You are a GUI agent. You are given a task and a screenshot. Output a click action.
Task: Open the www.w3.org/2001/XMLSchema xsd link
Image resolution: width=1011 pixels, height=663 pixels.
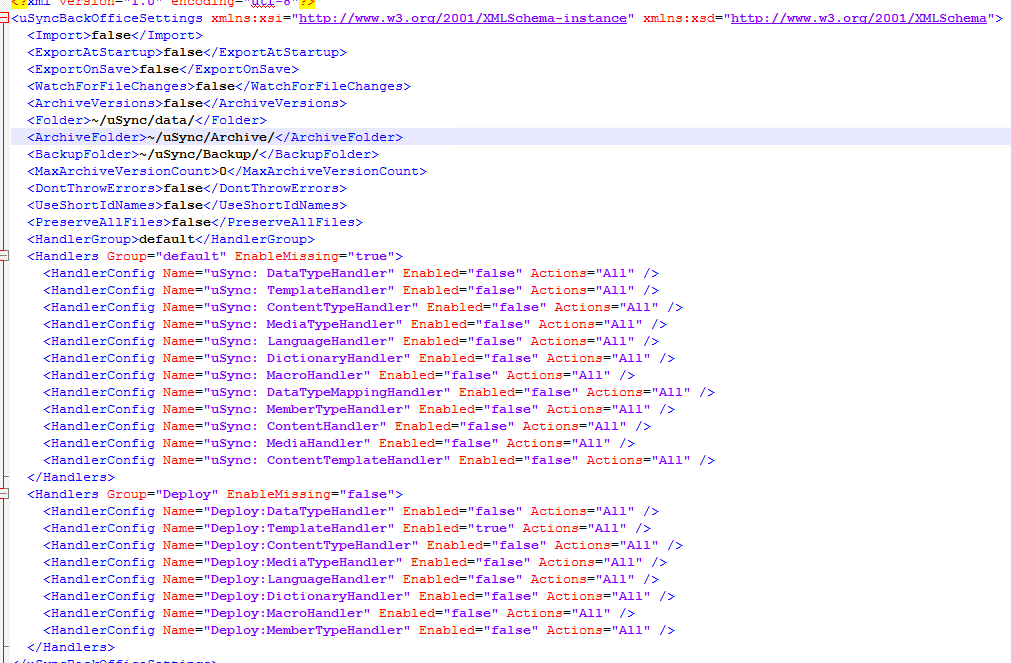[859, 18]
